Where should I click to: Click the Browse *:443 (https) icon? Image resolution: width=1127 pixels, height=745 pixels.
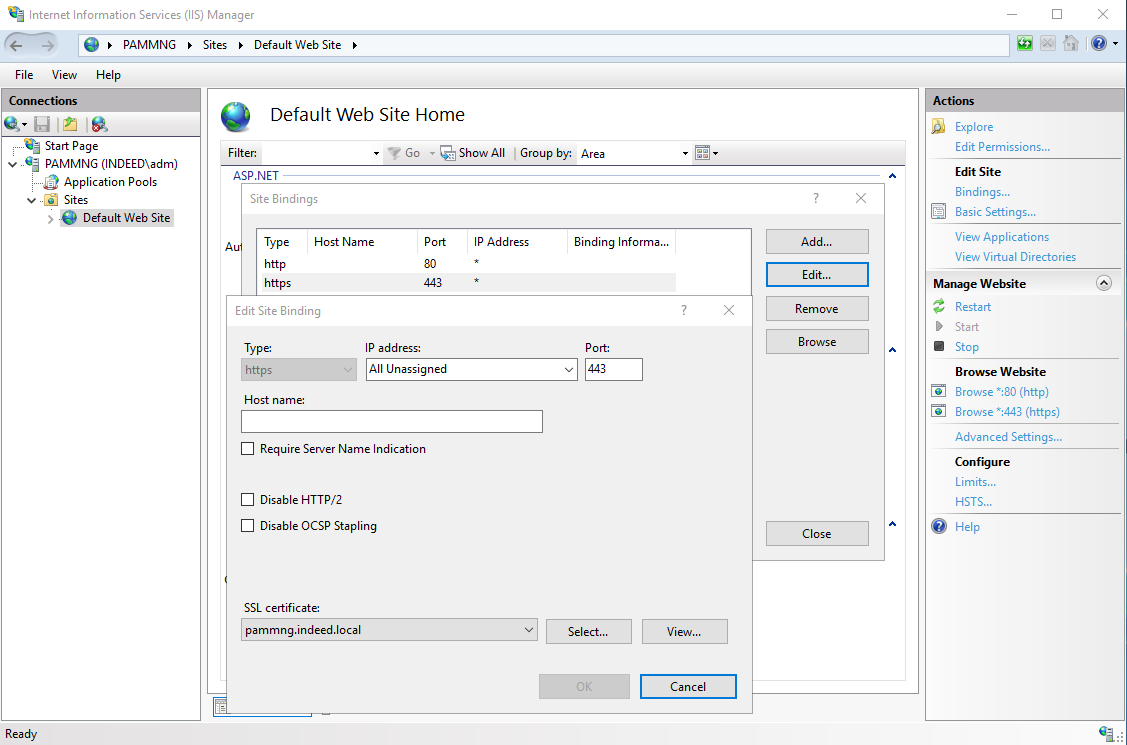coord(939,412)
